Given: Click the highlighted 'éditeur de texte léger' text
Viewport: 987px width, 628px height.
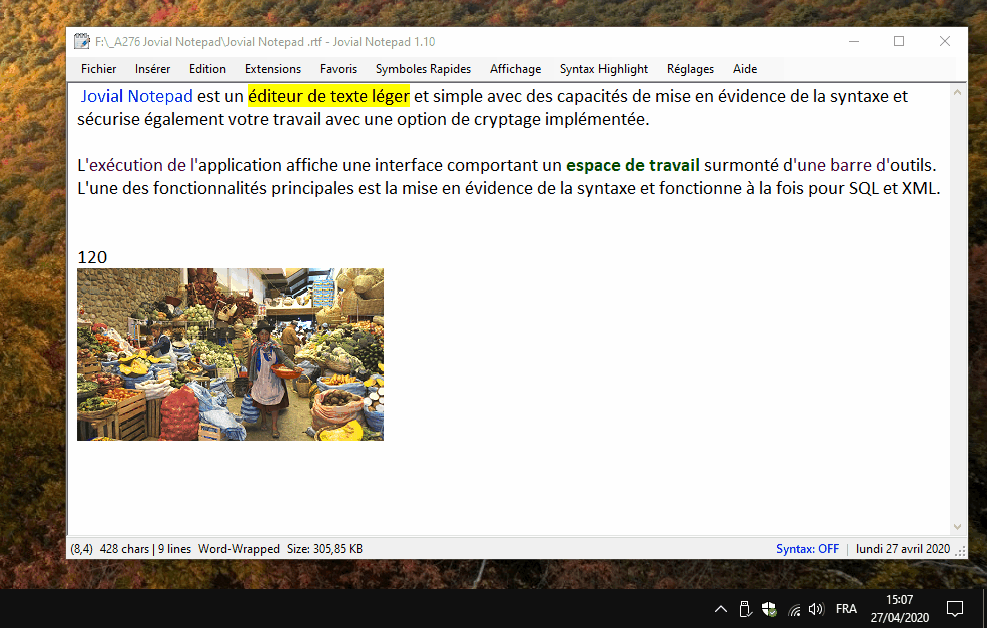Looking at the screenshot, I should tap(329, 96).
